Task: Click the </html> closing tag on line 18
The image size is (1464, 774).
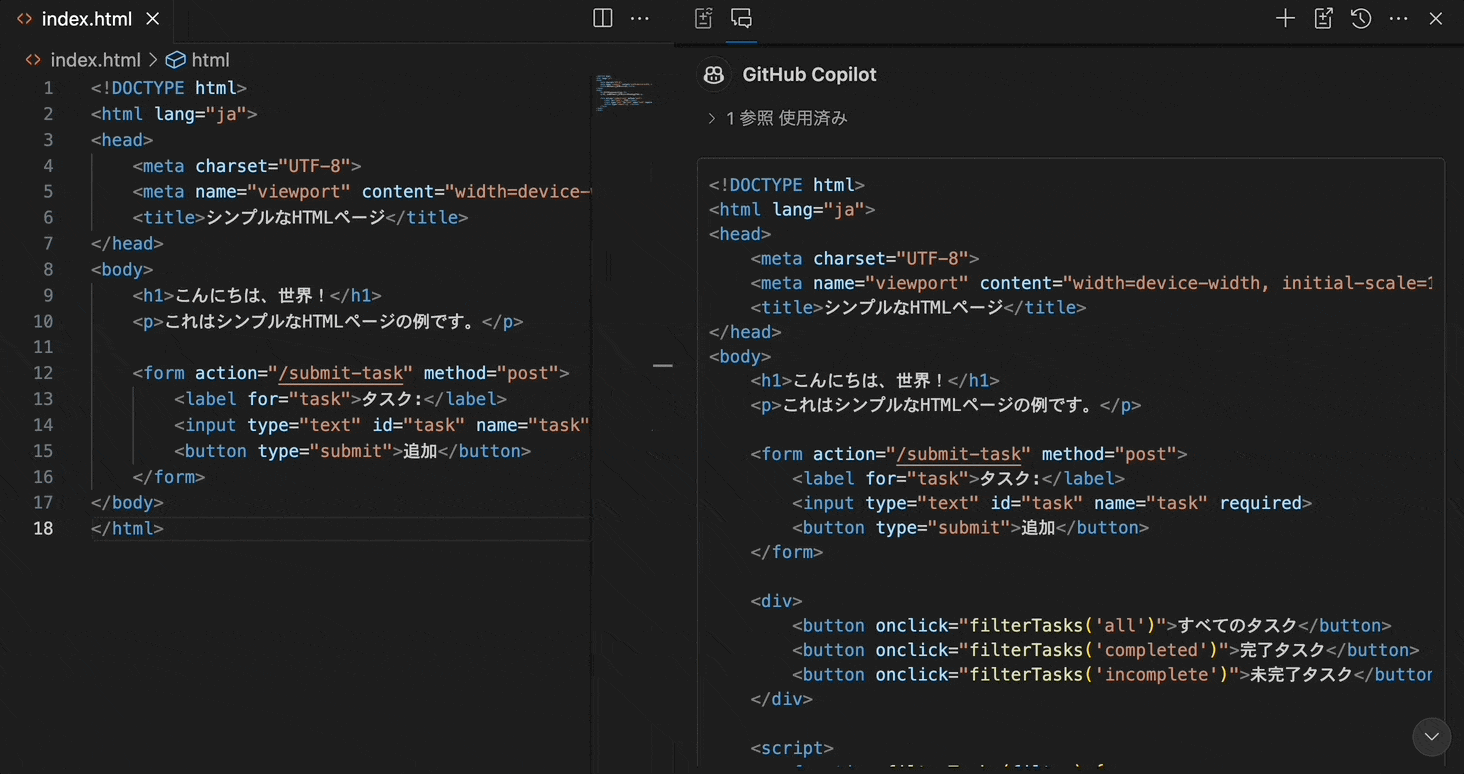Action: (127, 528)
